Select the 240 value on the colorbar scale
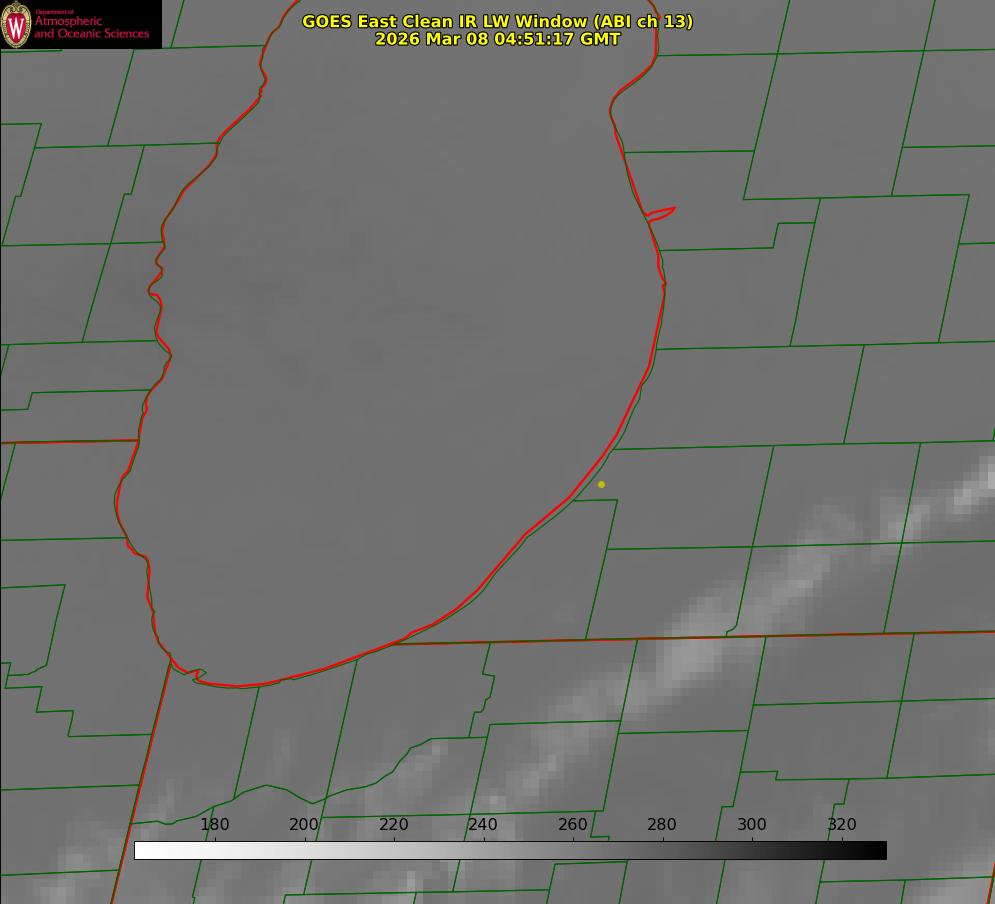The width and height of the screenshot is (995, 904). tap(483, 824)
